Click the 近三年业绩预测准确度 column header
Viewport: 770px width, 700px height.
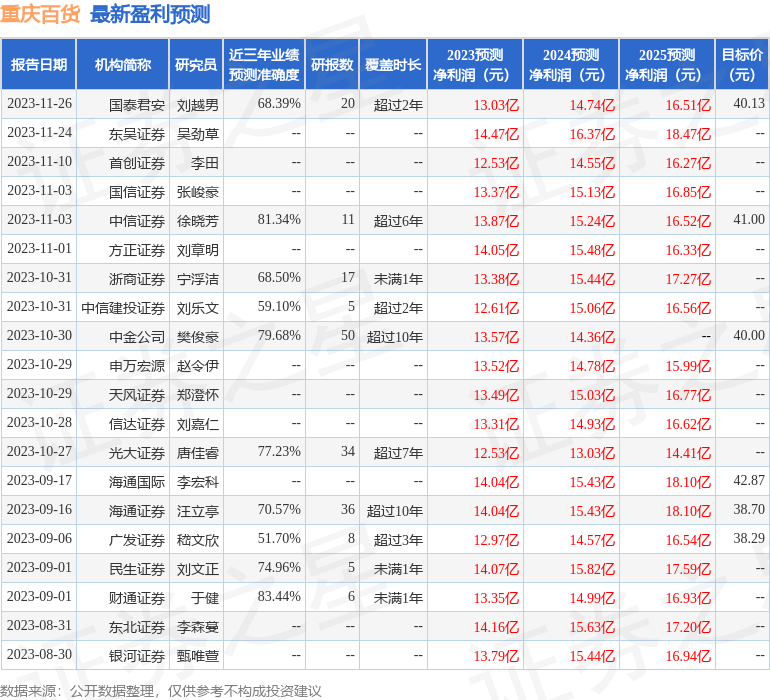coord(264,64)
